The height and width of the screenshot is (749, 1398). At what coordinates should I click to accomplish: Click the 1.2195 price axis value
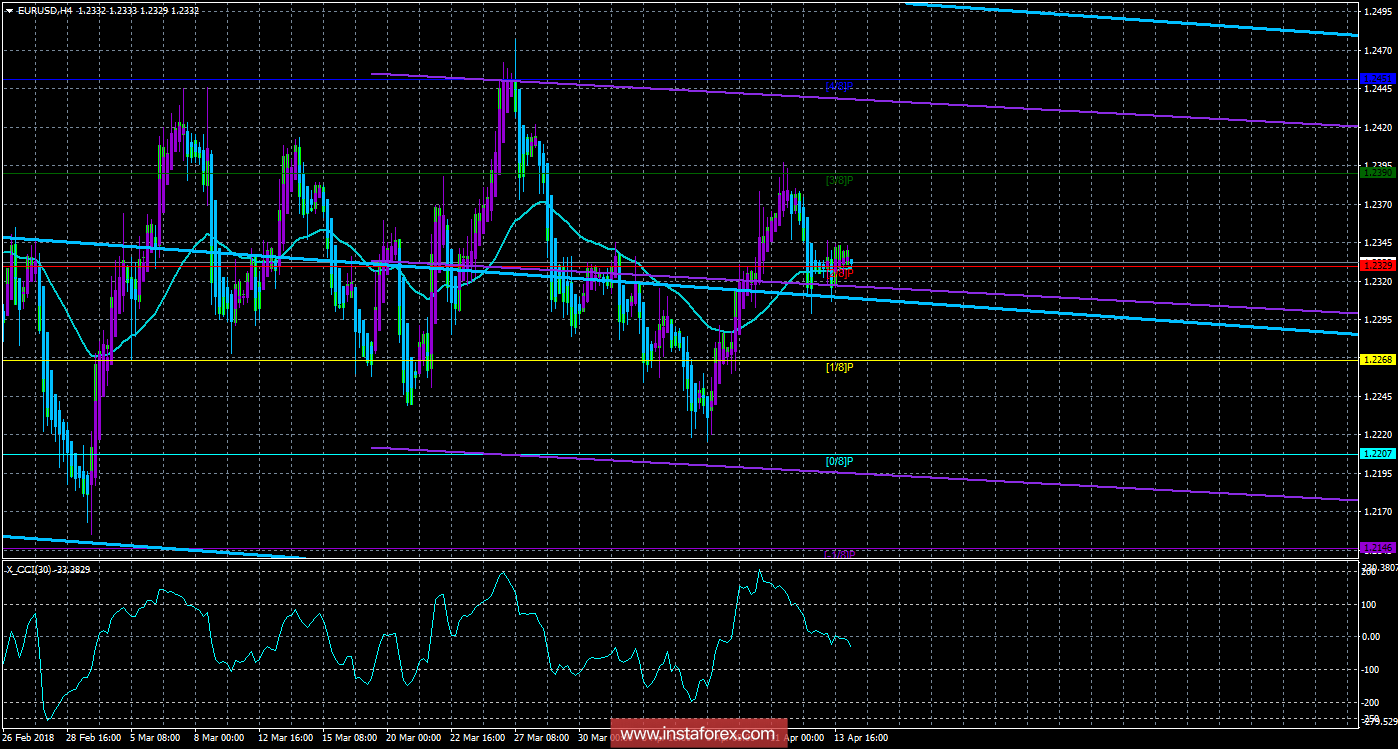point(1377,473)
